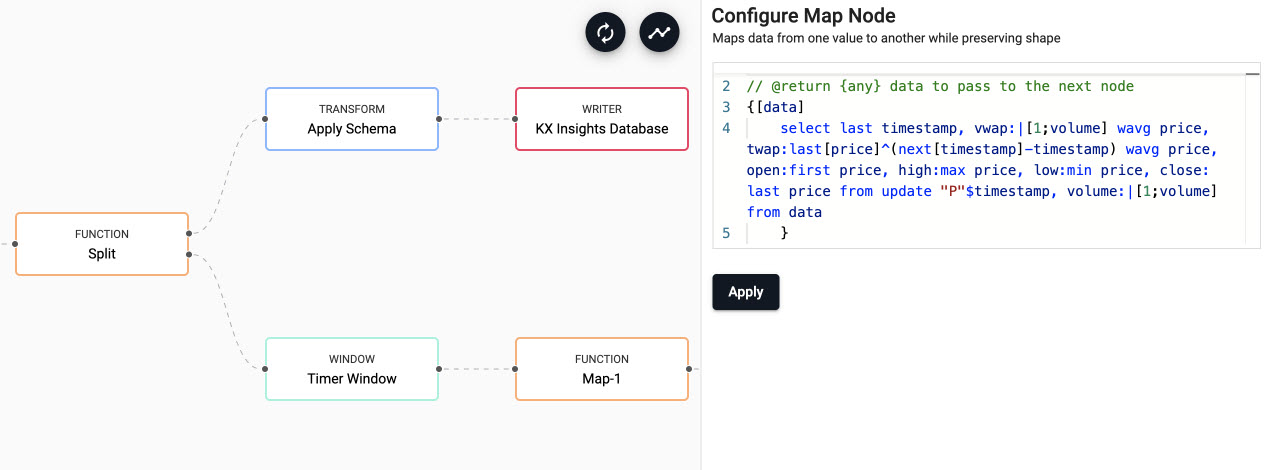Click Timer Window node's output port
Screen dimensions: 1273x470
pos(439,369)
